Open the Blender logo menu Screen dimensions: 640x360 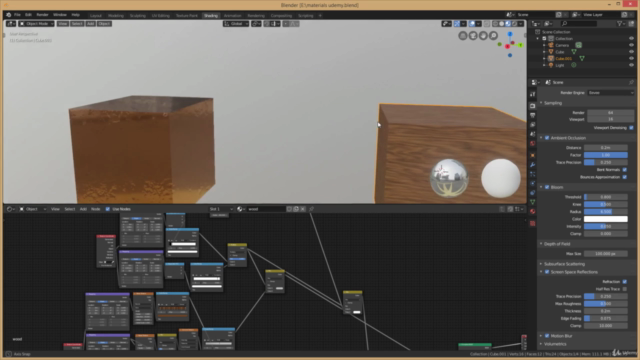tap(9, 15)
